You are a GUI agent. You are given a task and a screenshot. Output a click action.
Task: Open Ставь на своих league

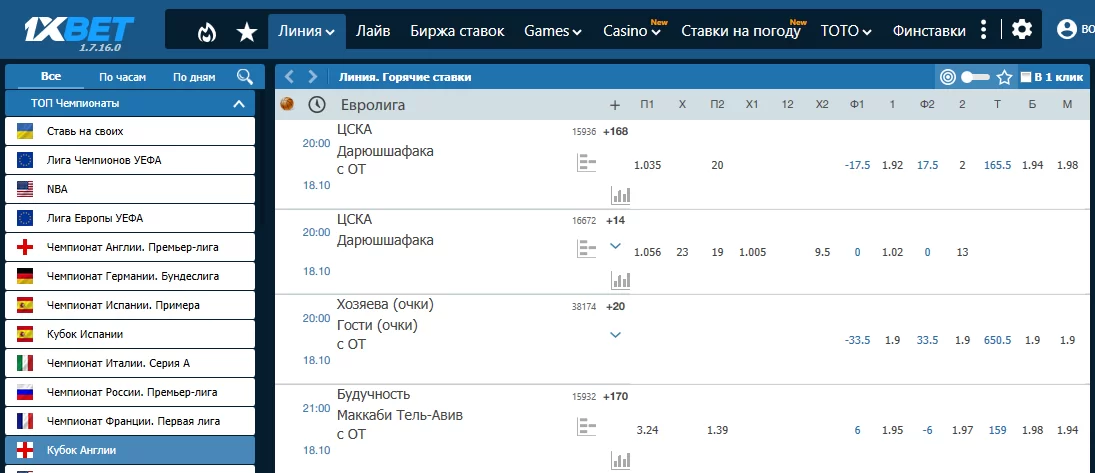pos(130,131)
